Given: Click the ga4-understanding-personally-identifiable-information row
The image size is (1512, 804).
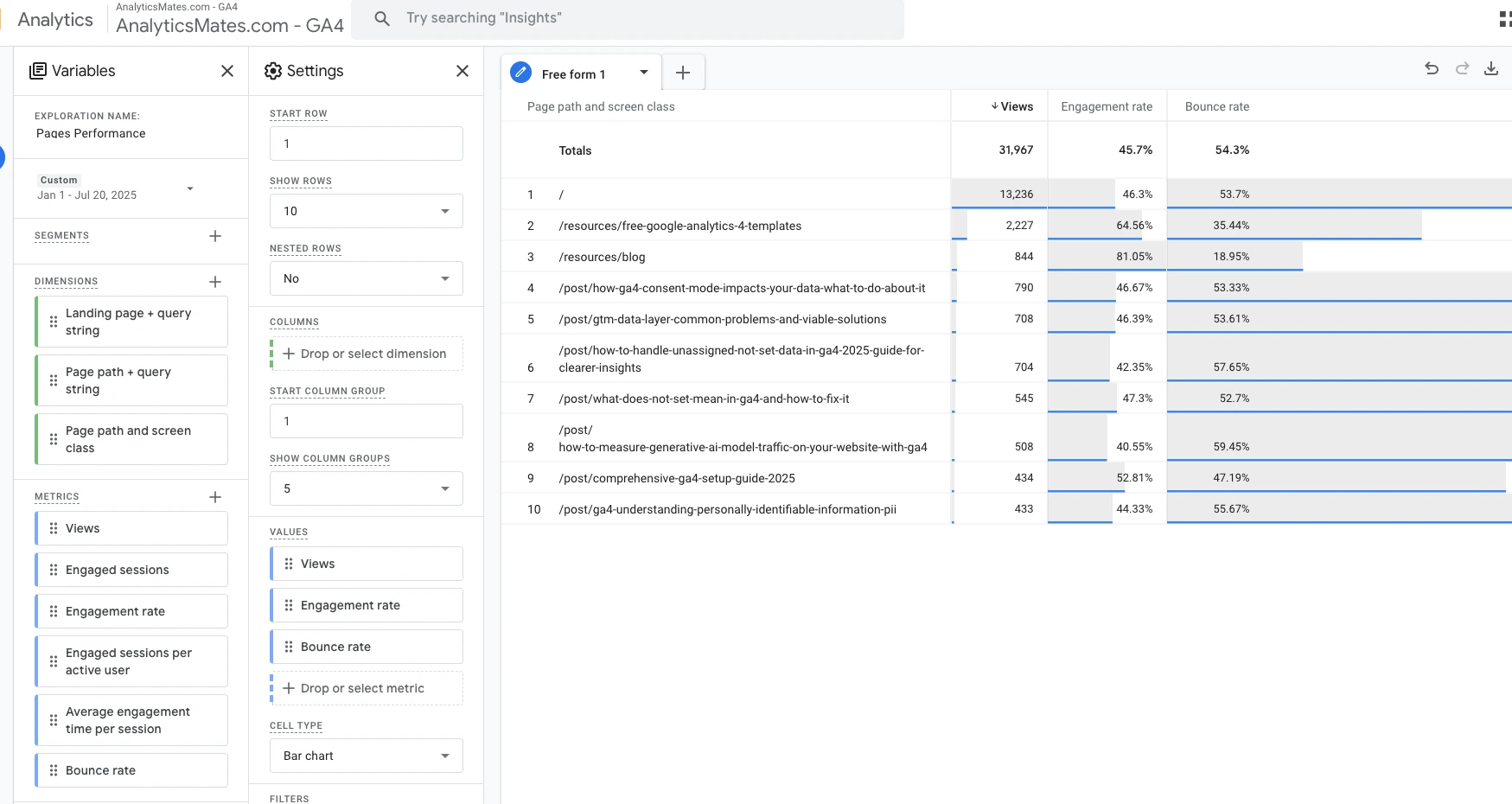Looking at the screenshot, I should (727, 509).
